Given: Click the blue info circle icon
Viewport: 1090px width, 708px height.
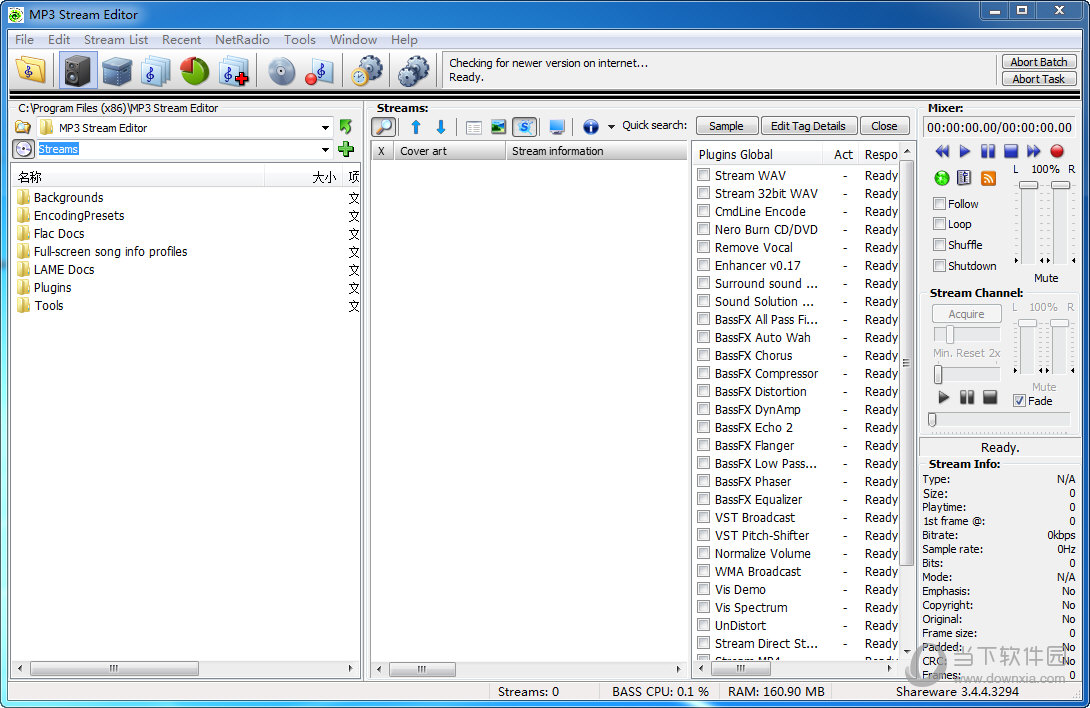Looking at the screenshot, I should tap(591, 127).
